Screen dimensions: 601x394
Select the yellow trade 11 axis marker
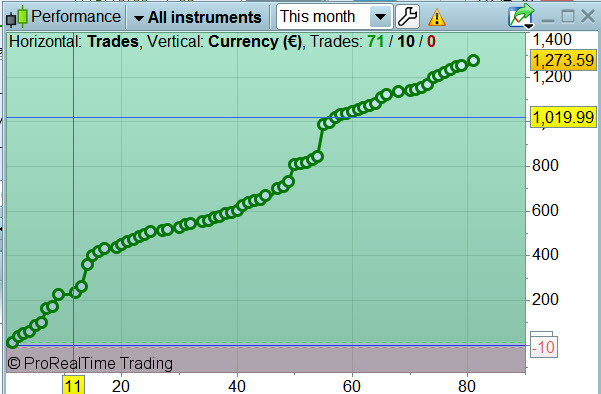[73, 385]
